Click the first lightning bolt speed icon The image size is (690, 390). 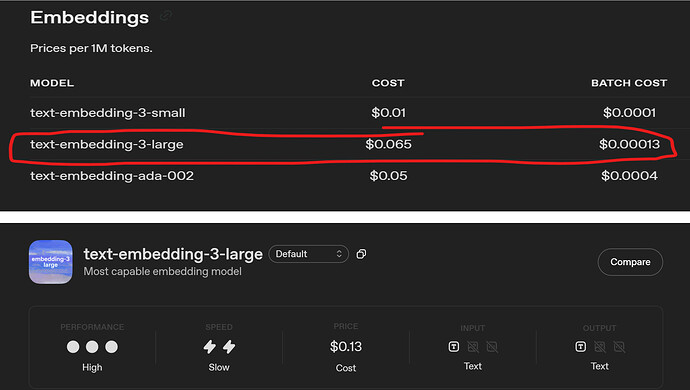(x=210, y=347)
